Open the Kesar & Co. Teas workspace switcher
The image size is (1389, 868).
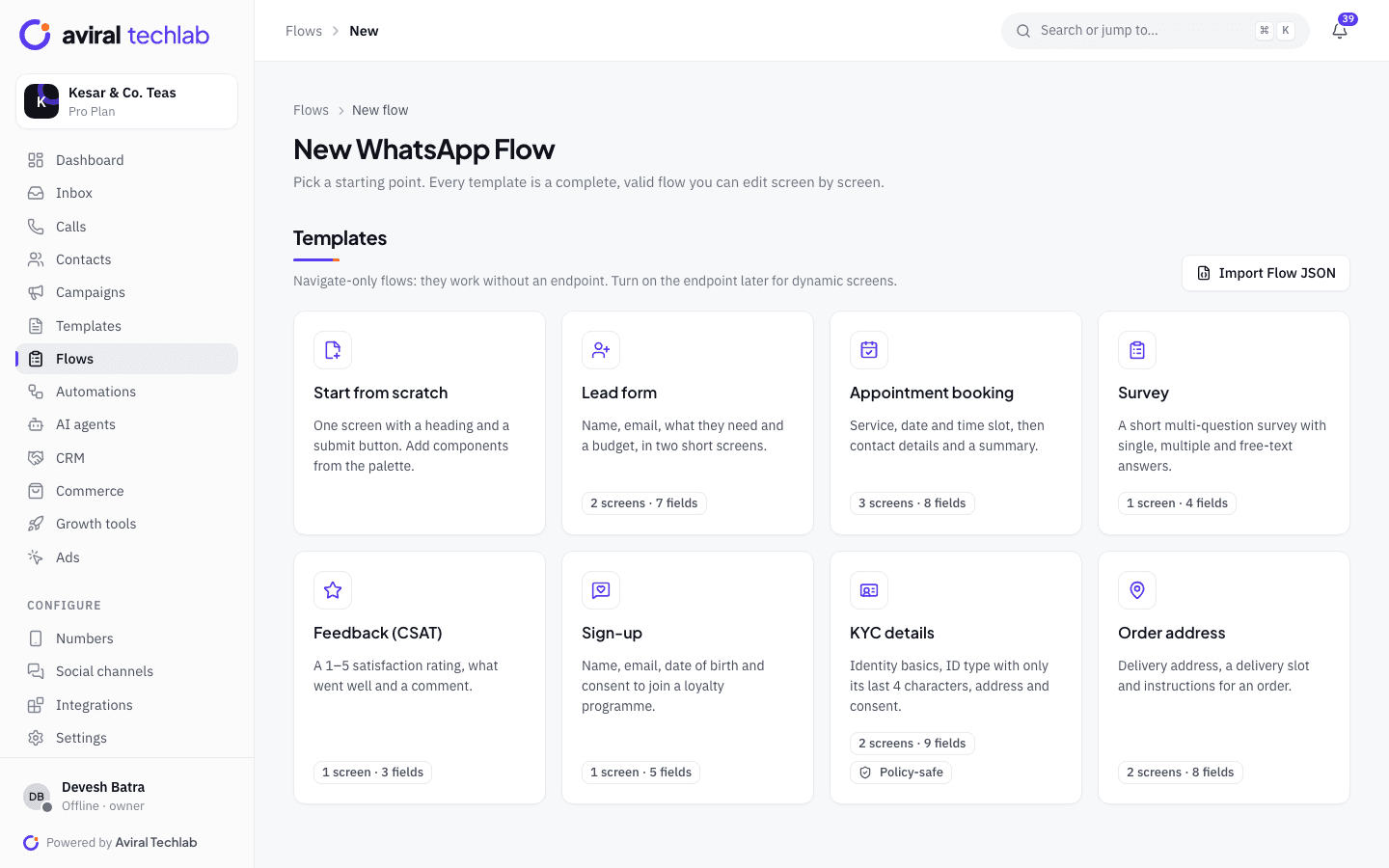point(126,101)
